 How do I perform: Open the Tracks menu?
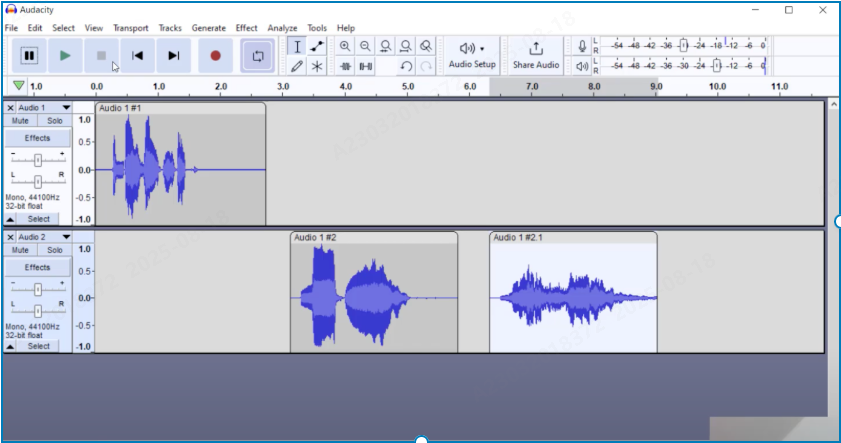170,28
